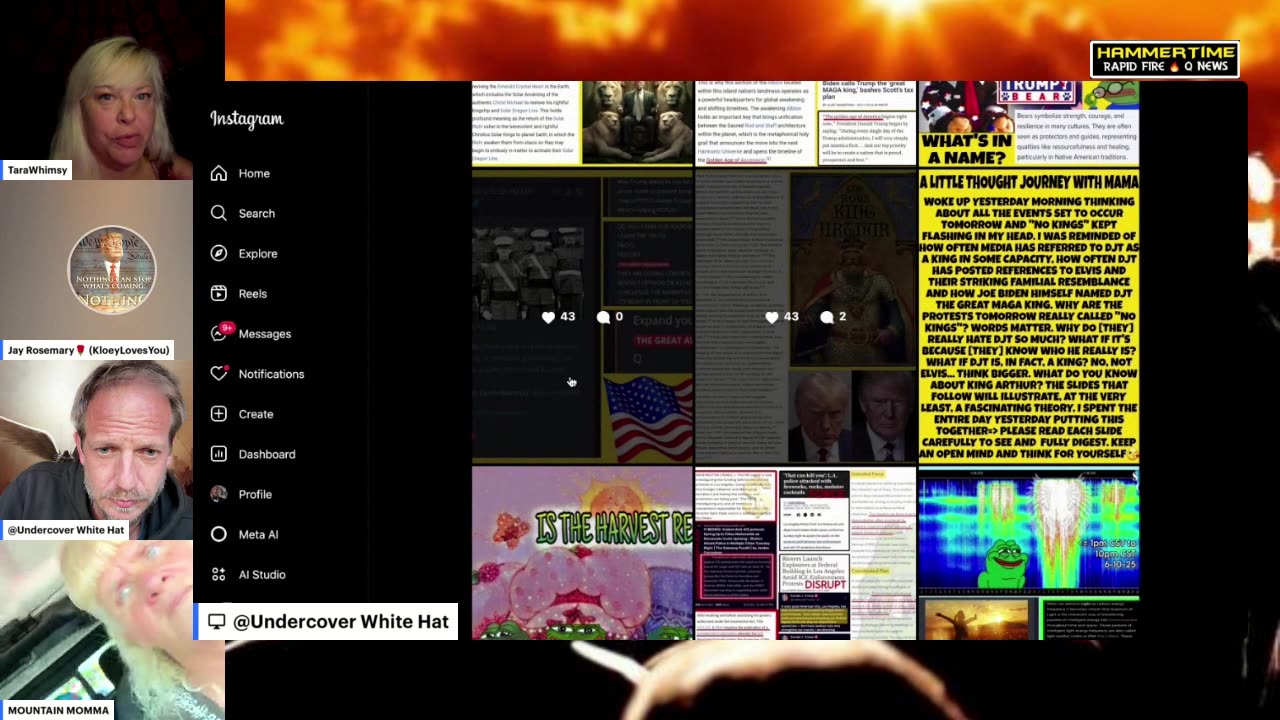This screenshot has height=720, width=1280.
Task: Open Dashboard menu label
Action: pyautogui.click(x=267, y=454)
